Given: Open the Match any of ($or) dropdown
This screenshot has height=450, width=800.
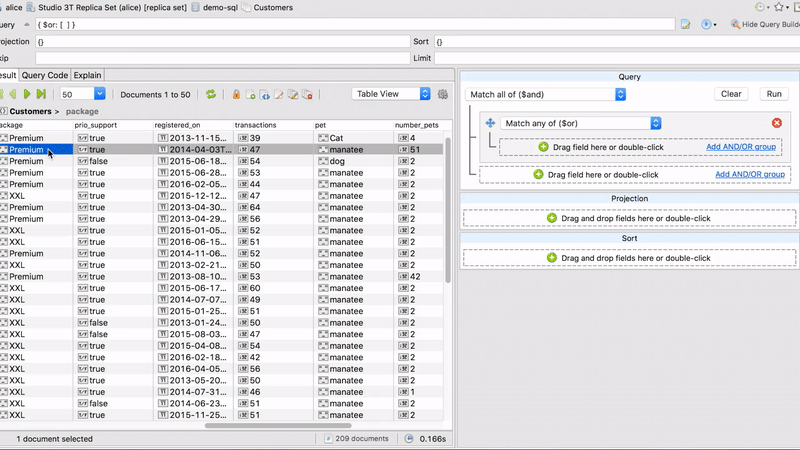Looking at the screenshot, I should [656, 123].
